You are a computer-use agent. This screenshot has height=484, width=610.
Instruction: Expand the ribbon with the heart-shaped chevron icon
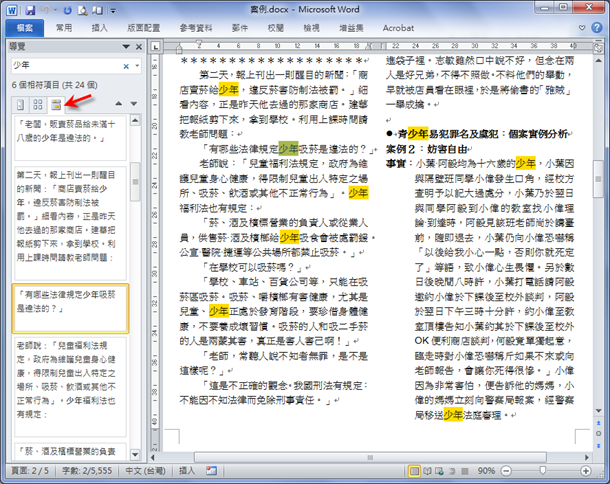pos(582,28)
